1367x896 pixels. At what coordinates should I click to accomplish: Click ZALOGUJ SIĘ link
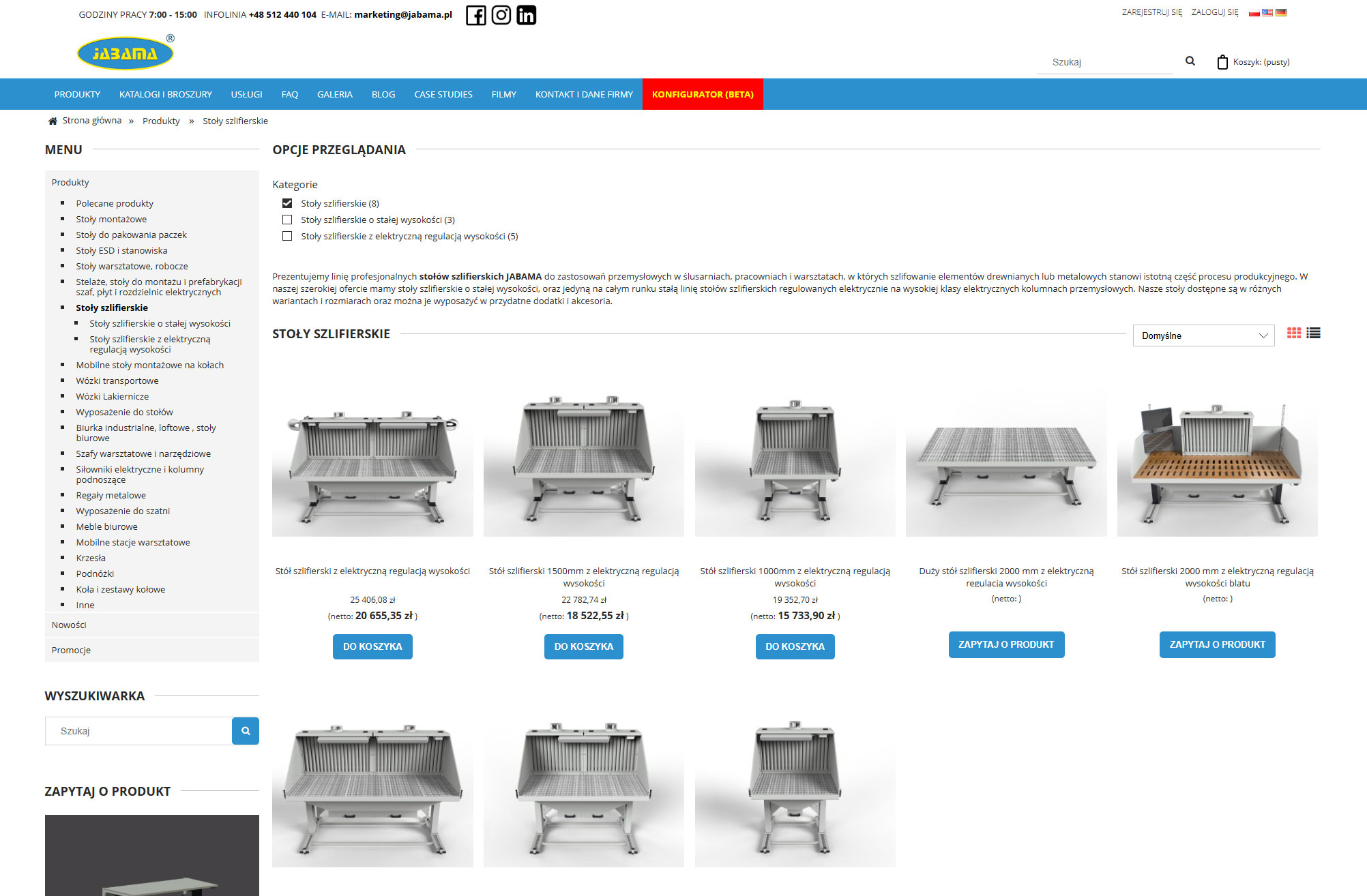pos(1214,12)
